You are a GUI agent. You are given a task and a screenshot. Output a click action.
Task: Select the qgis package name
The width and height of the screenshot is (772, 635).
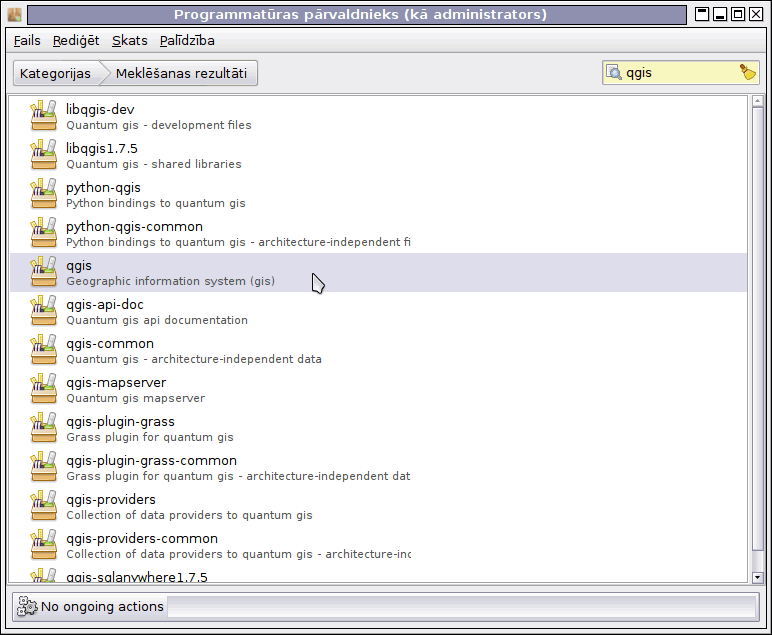(79, 266)
